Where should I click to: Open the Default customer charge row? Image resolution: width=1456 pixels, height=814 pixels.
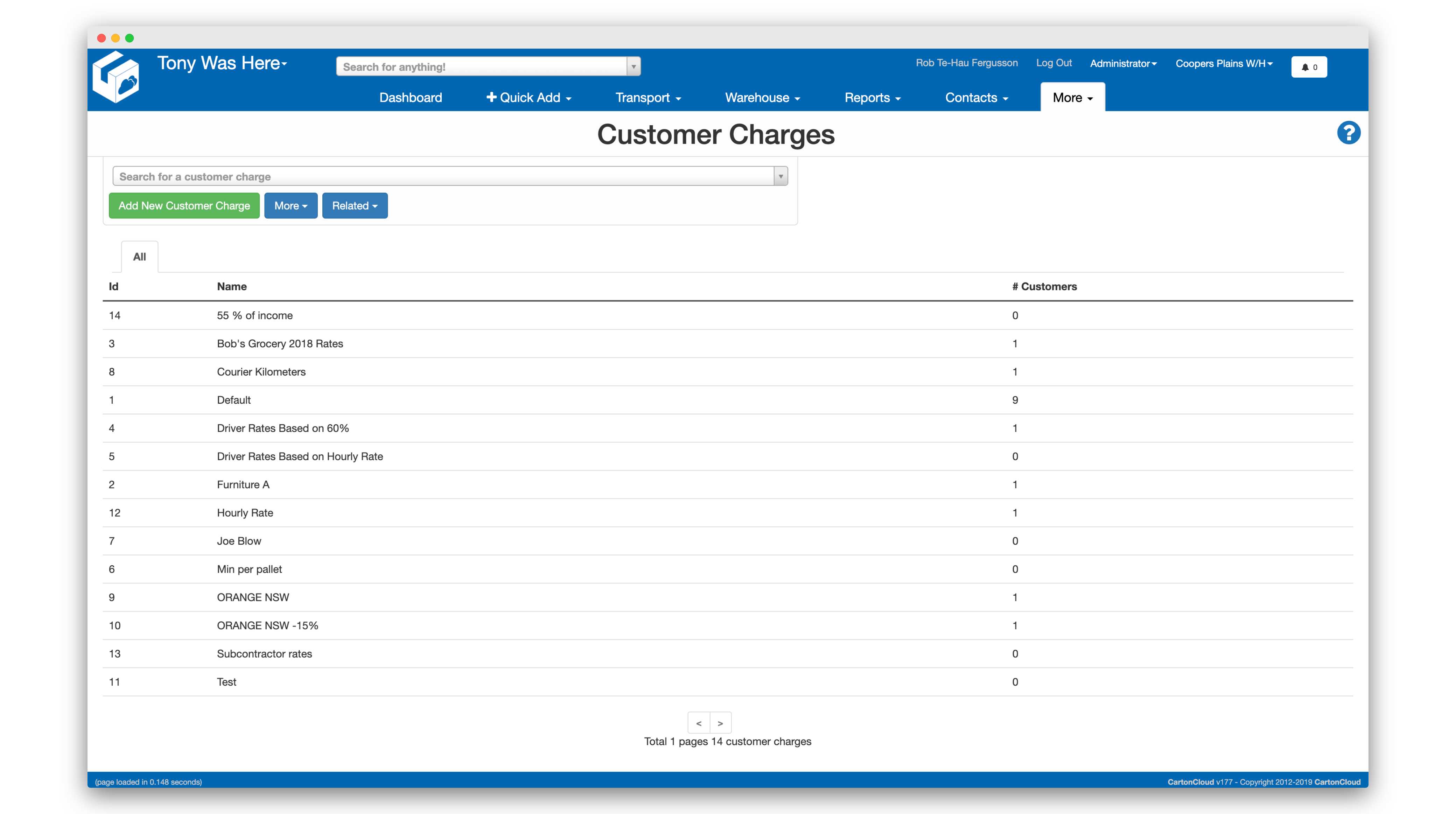[x=233, y=400]
